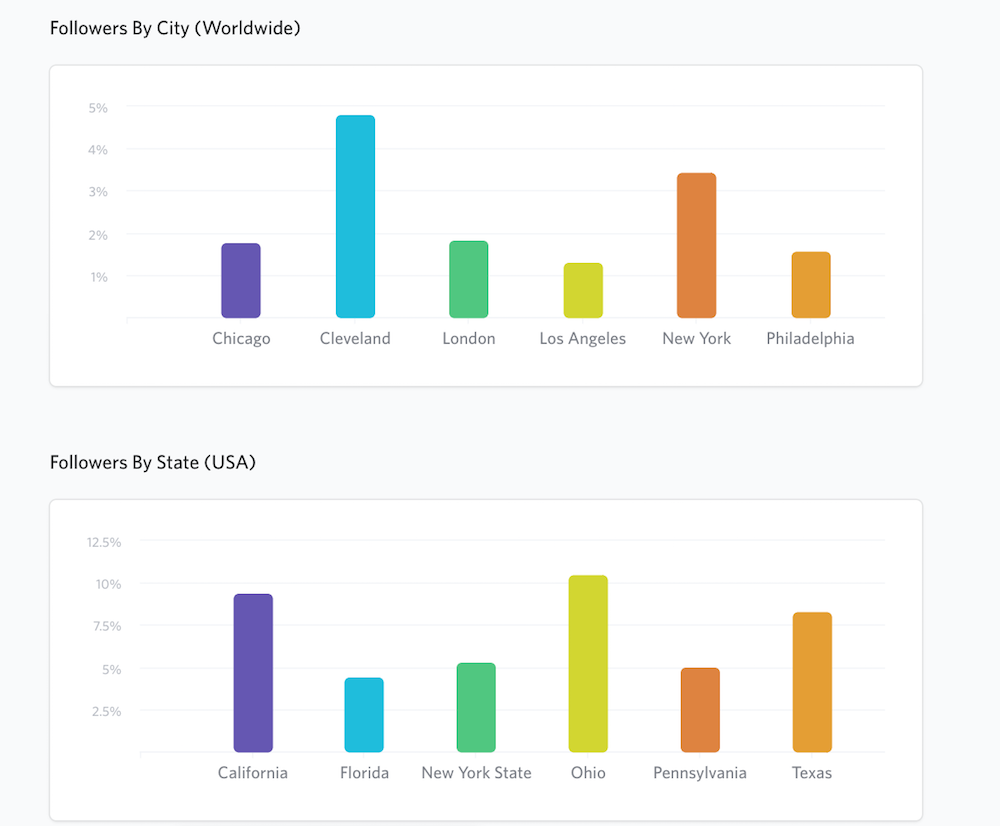Image resolution: width=1000 pixels, height=826 pixels.
Task: Click the New York State axis label
Action: click(x=476, y=773)
